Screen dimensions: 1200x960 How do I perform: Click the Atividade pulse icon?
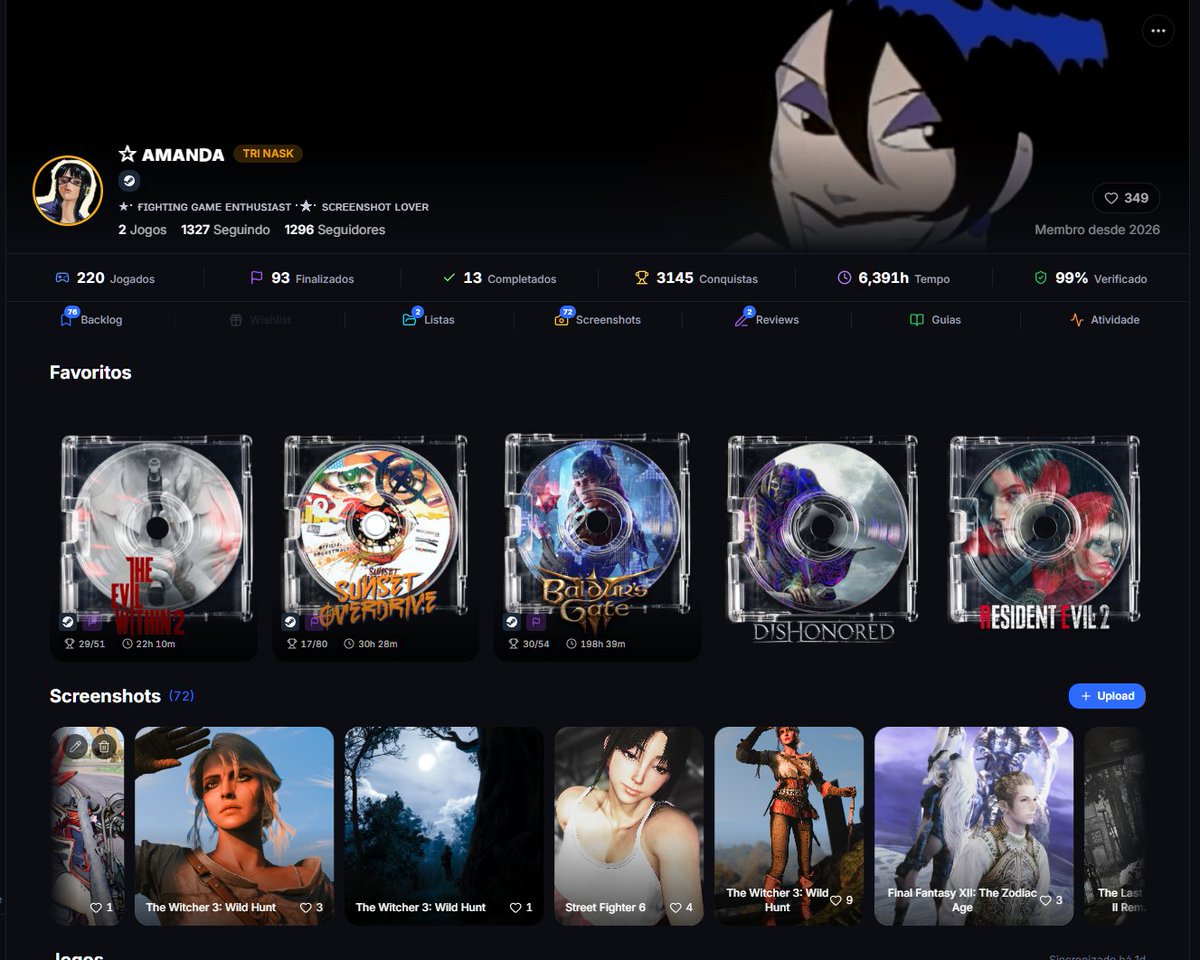pyautogui.click(x=1077, y=320)
